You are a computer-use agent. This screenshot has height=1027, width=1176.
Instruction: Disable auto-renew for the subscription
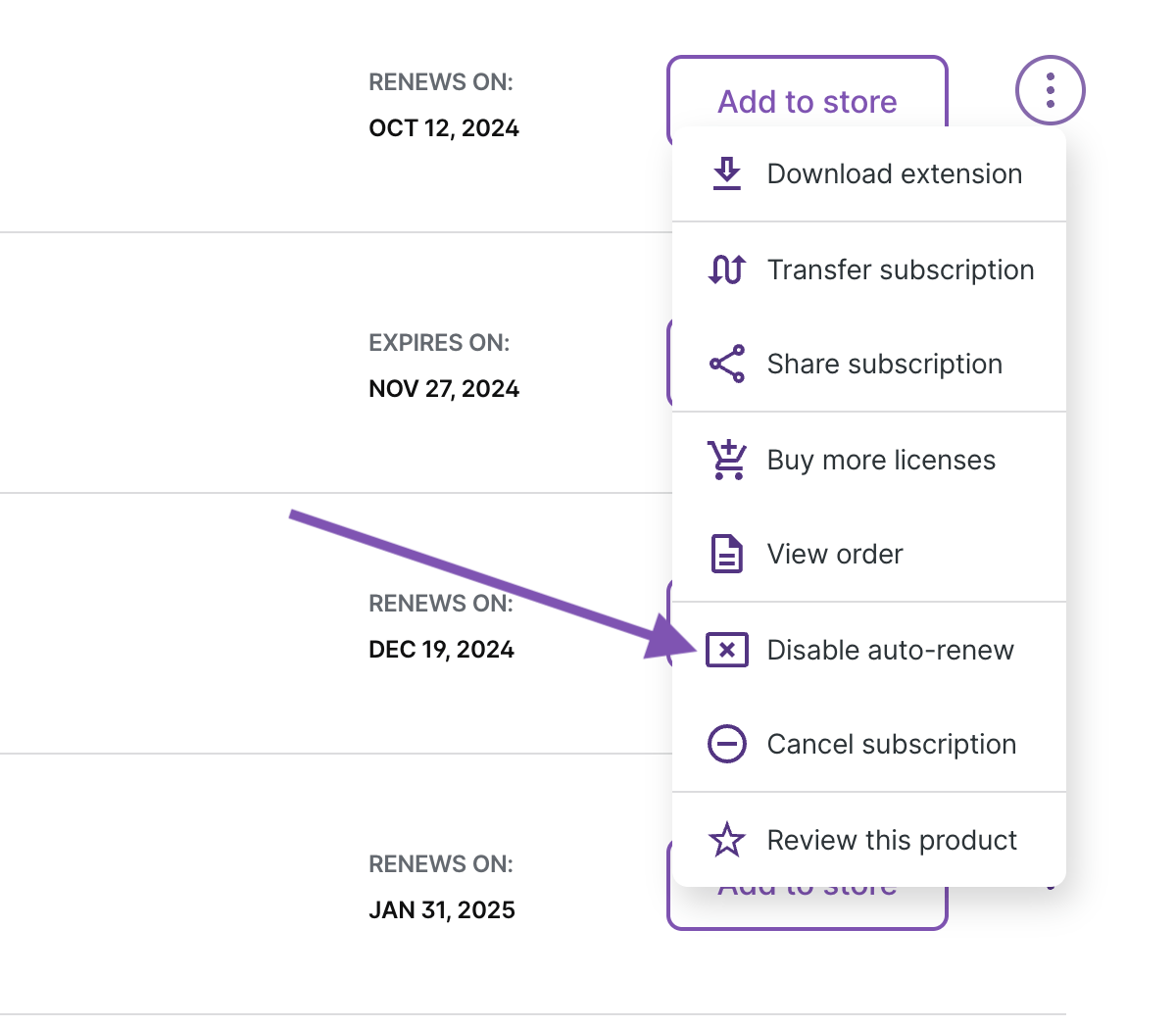click(x=890, y=650)
